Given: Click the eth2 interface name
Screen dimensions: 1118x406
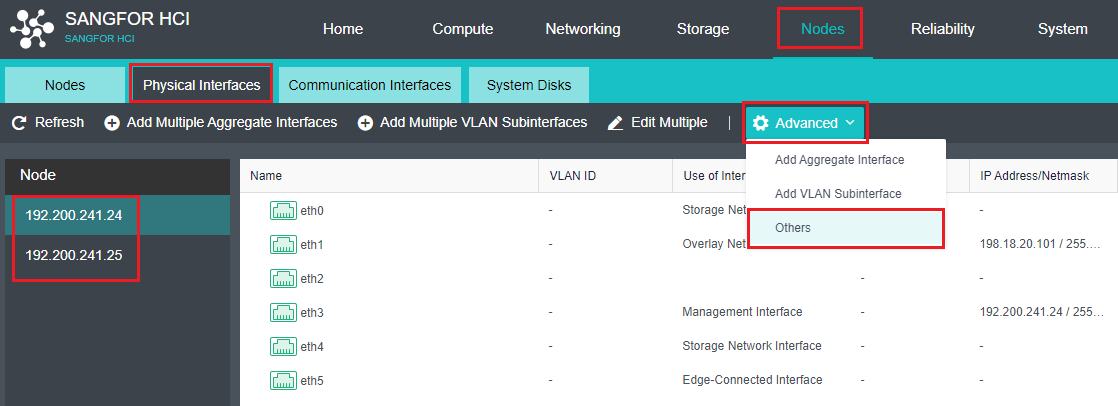Looking at the screenshot, I should (312, 278).
